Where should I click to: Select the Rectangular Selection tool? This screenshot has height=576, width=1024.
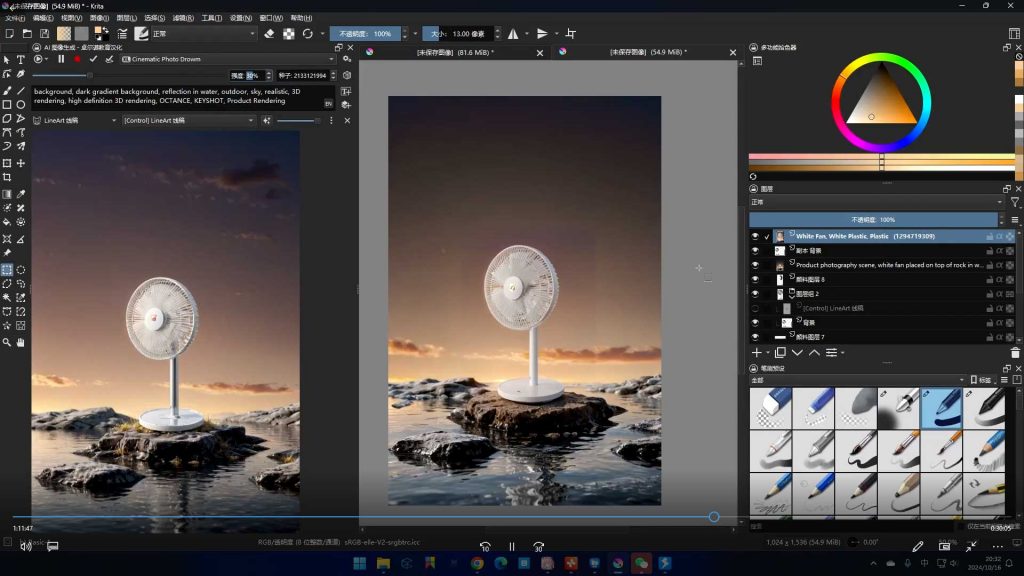7,270
